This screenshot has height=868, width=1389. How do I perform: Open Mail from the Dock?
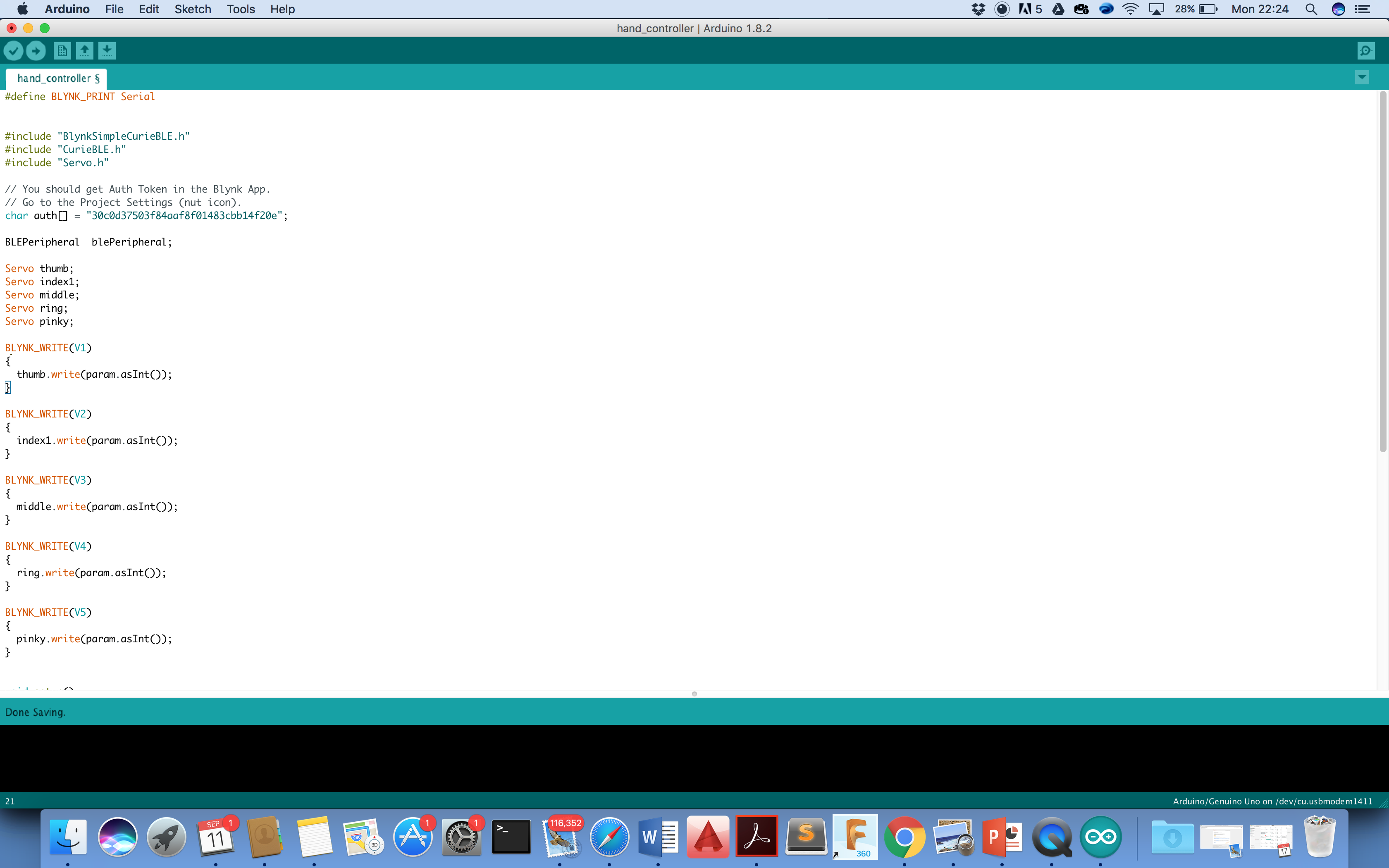click(x=560, y=837)
